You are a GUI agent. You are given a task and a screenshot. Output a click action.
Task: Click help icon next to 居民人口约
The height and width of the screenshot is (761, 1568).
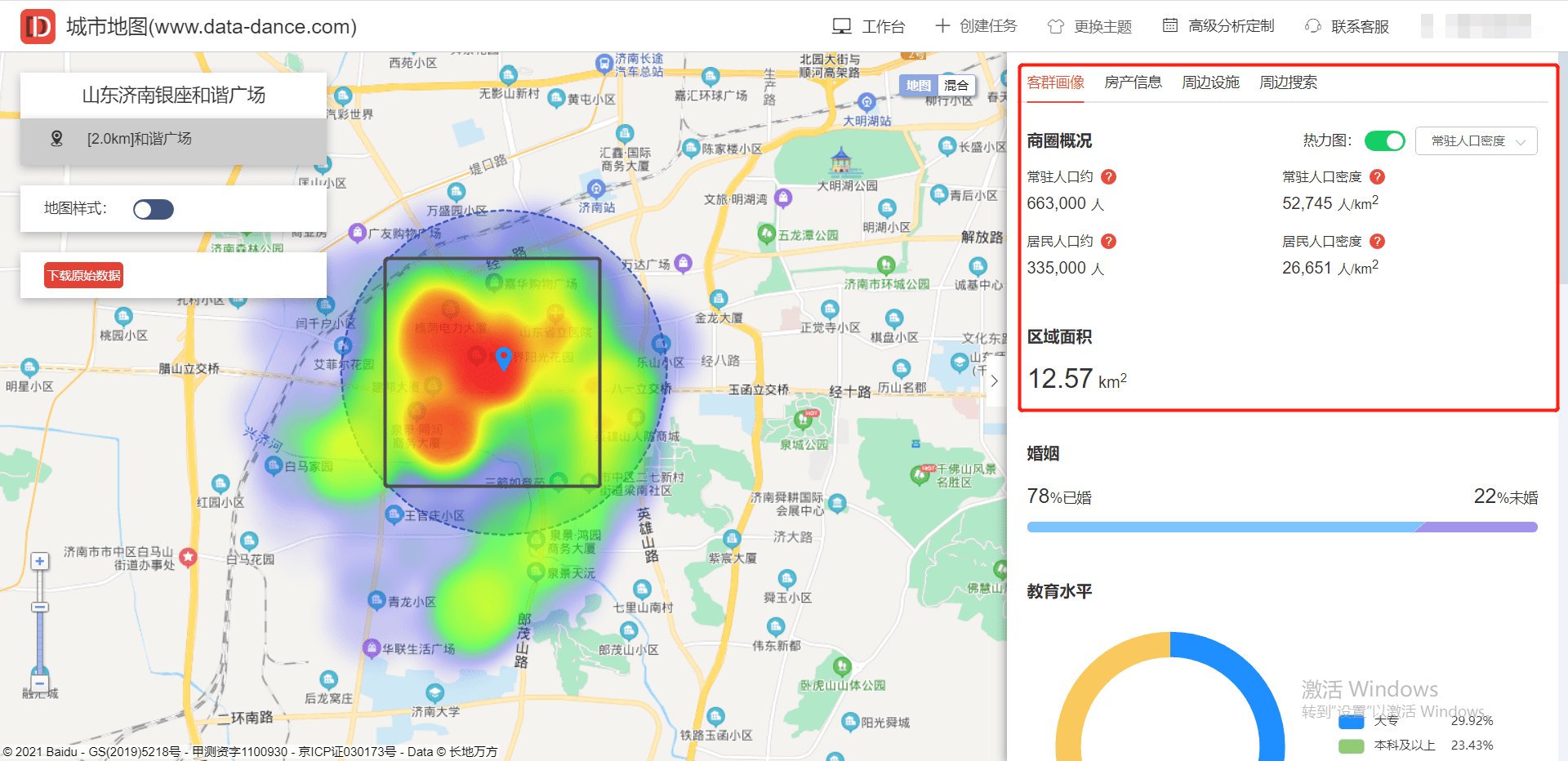pyautogui.click(x=1108, y=241)
